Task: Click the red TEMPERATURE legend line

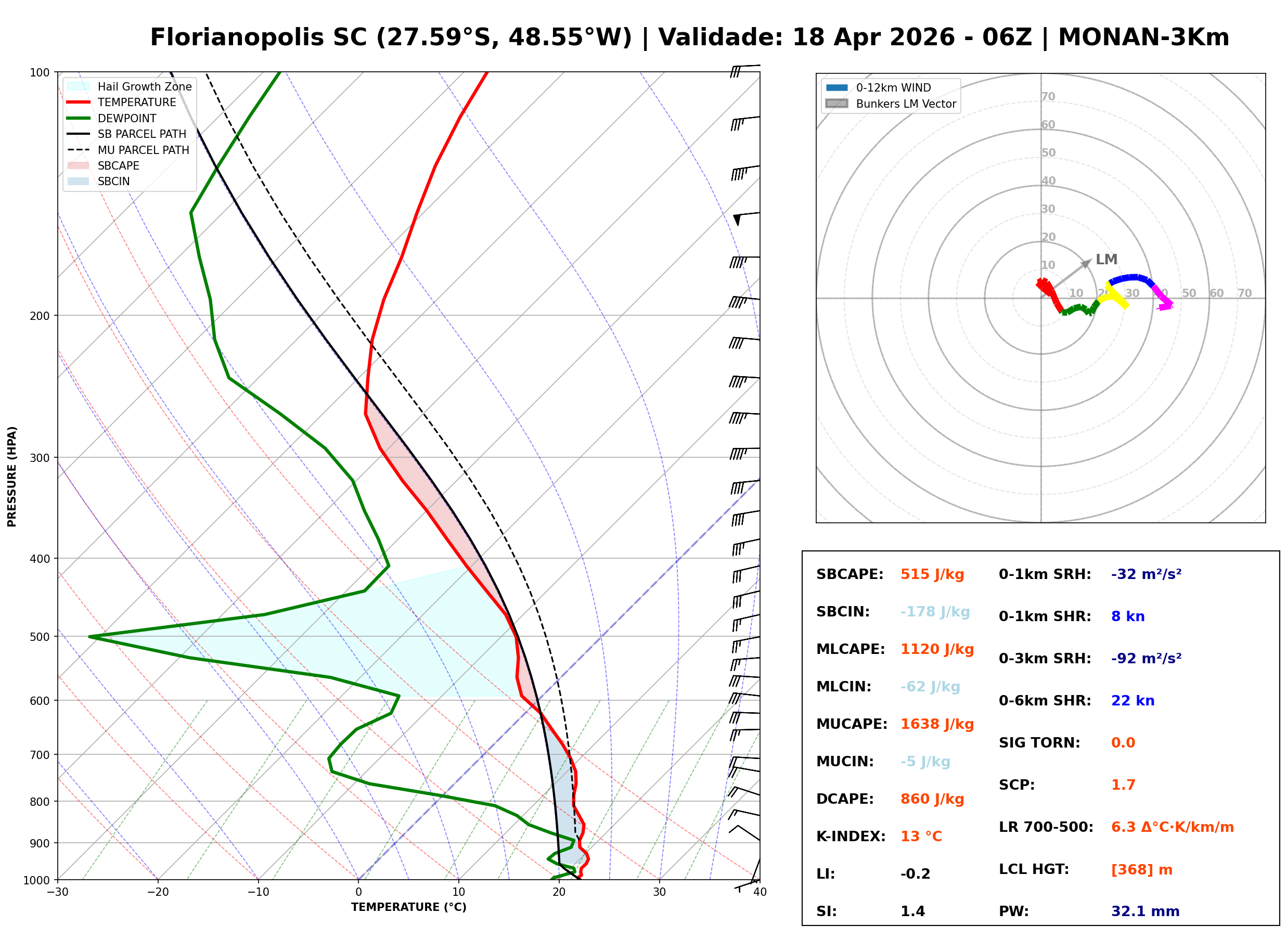Action: [x=79, y=102]
